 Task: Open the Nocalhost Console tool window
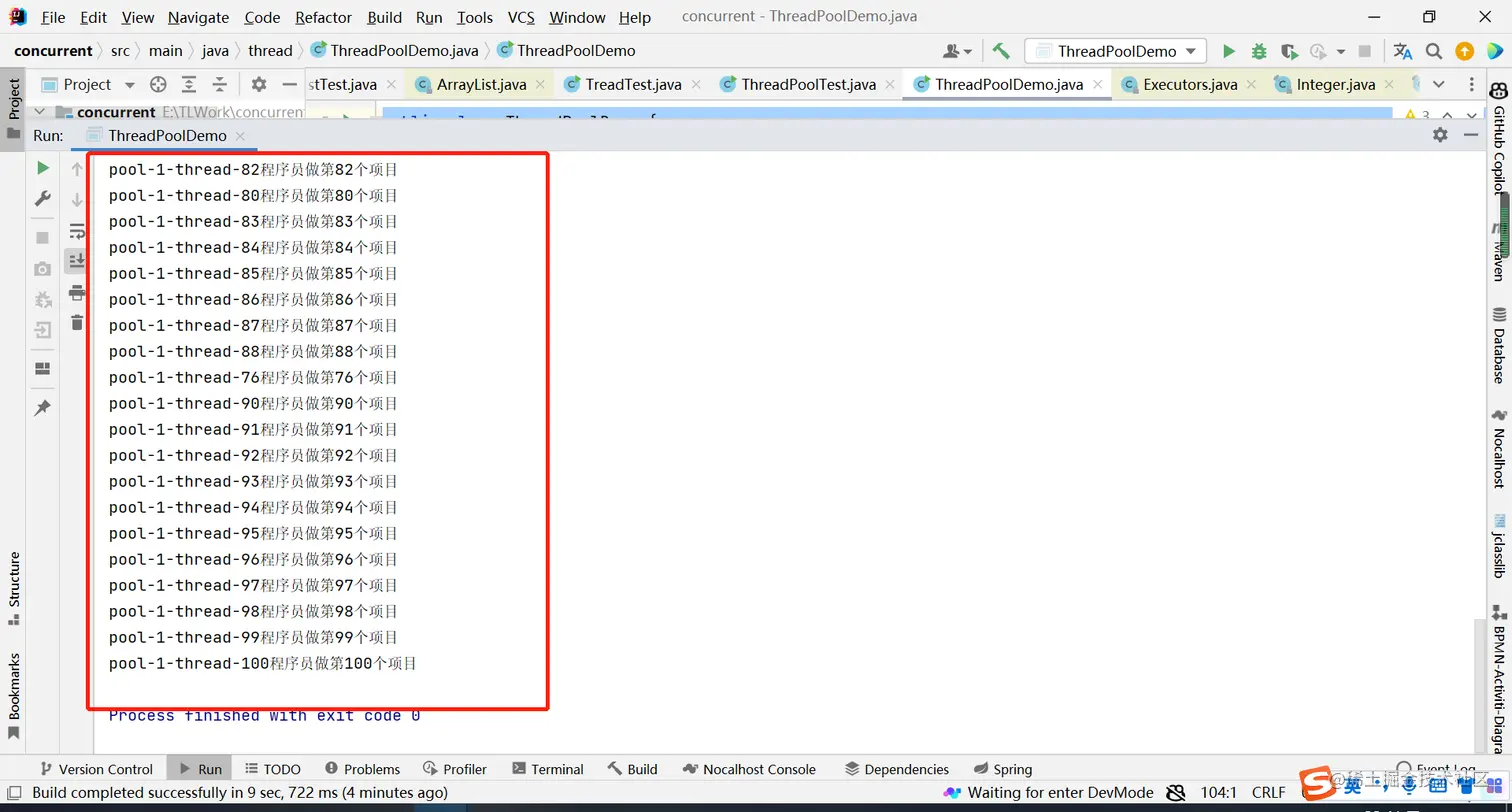click(749, 769)
